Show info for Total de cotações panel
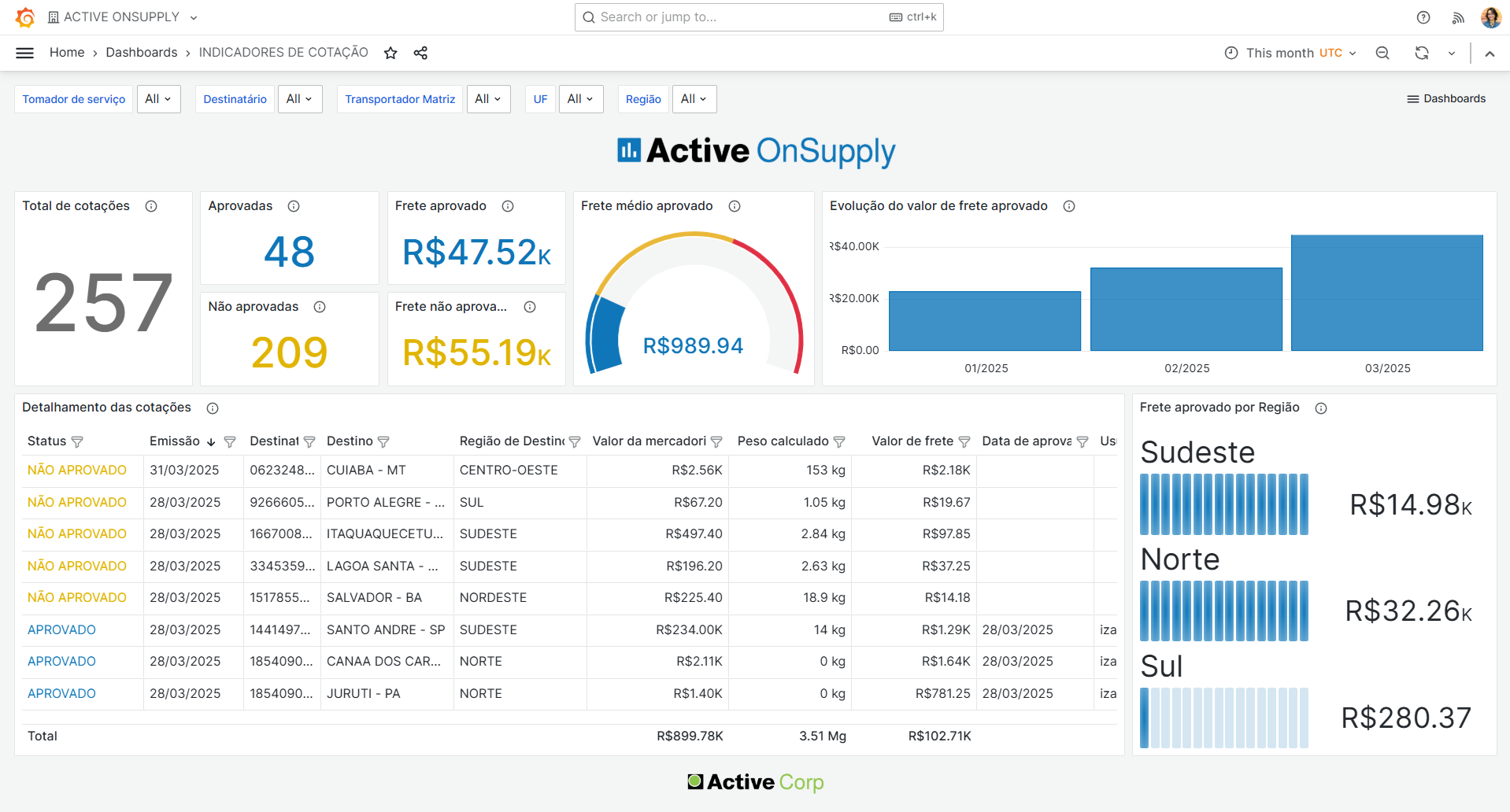The height and width of the screenshot is (812, 1510). click(x=151, y=206)
